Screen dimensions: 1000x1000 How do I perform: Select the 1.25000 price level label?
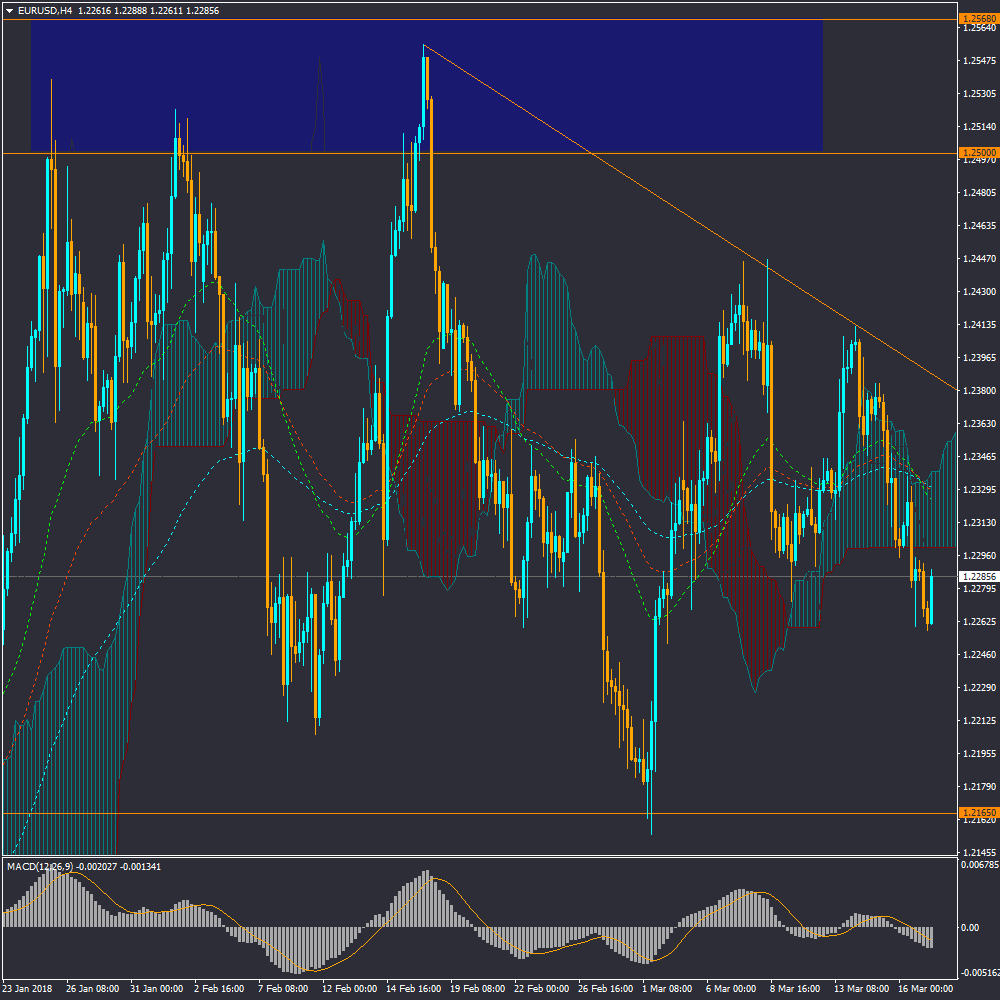click(x=978, y=153)
